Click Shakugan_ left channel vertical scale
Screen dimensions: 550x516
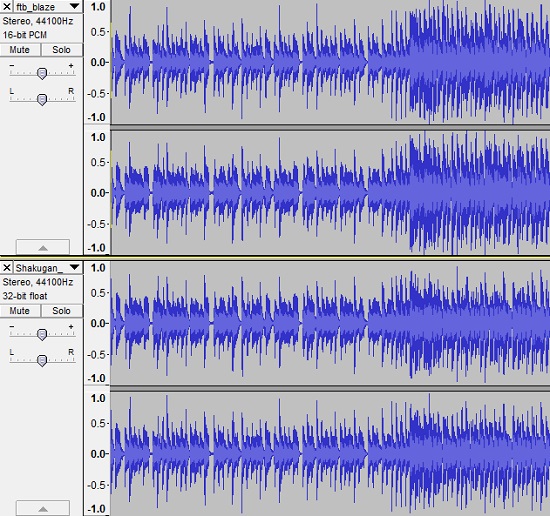coord(98,323)
